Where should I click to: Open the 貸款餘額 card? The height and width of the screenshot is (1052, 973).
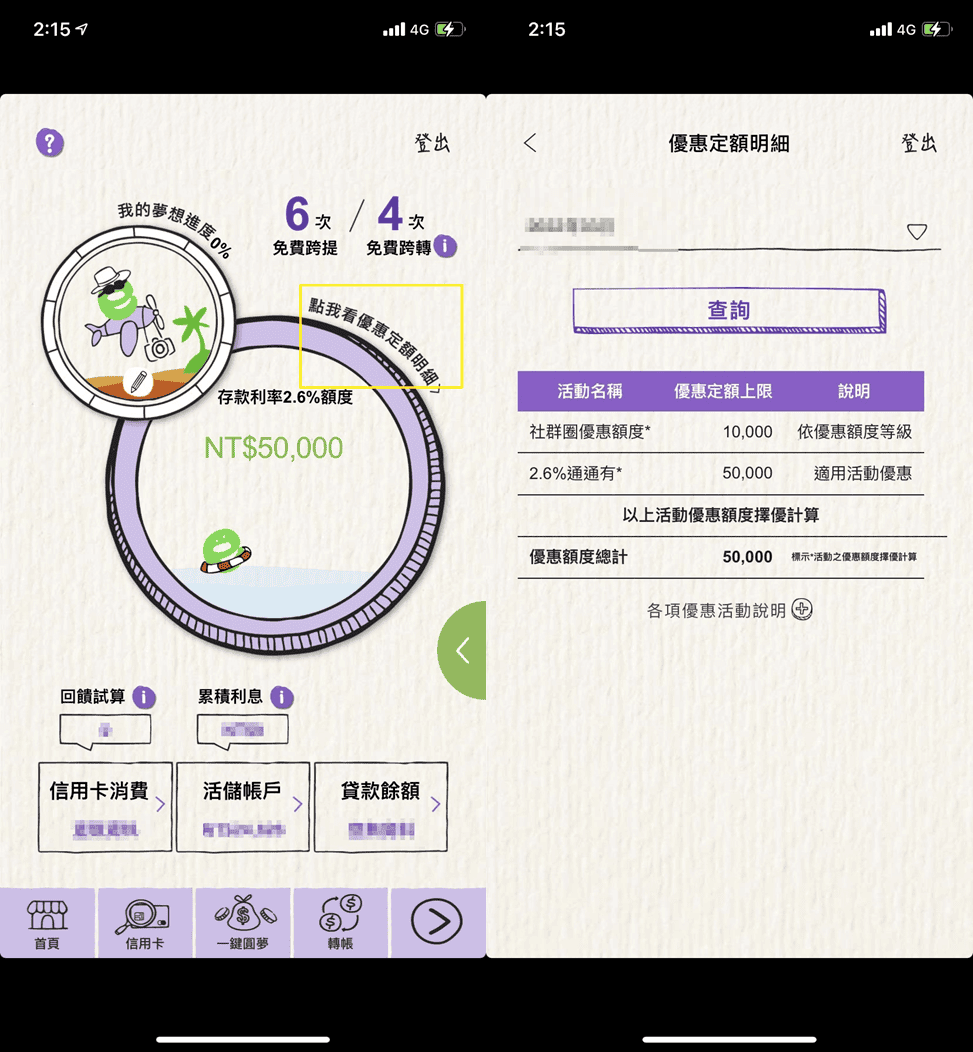(381, 807)
